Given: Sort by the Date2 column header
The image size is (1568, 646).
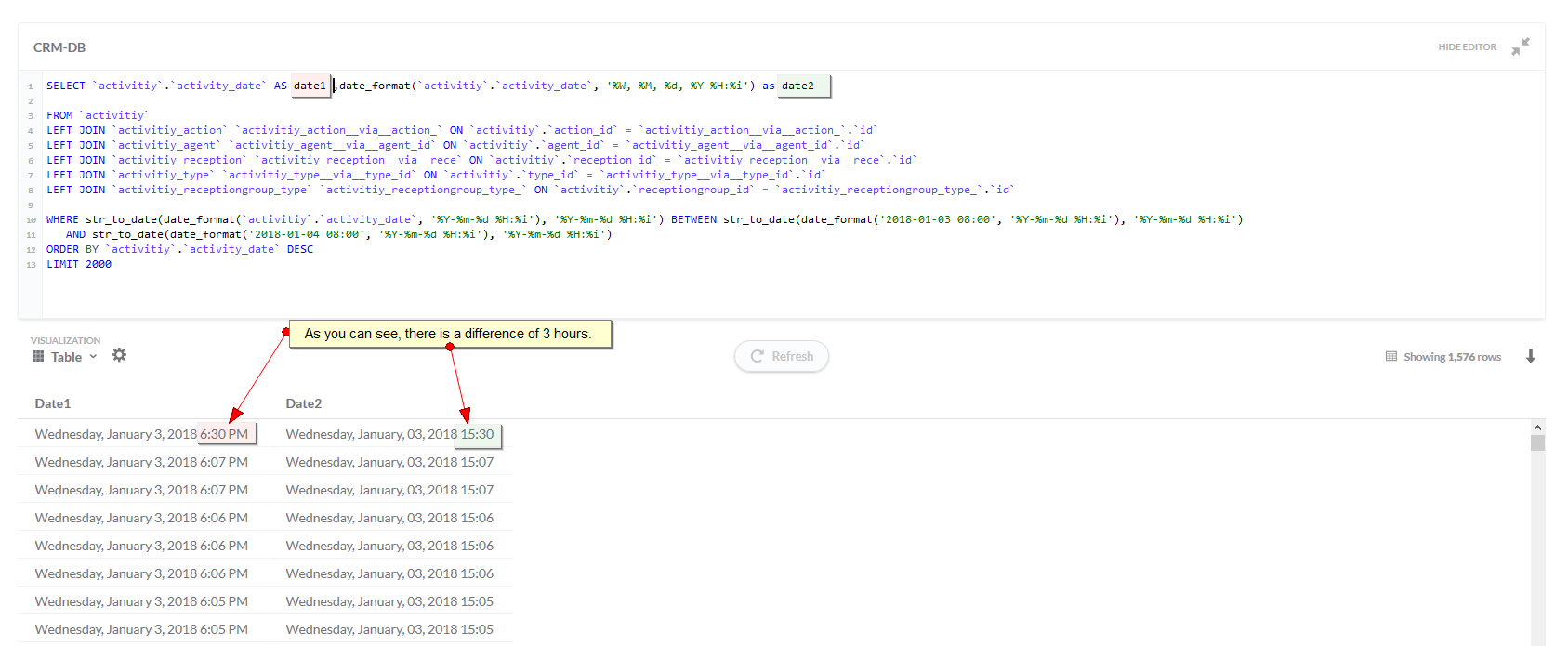Looking at the screenshot, I should tap(304, 403).
